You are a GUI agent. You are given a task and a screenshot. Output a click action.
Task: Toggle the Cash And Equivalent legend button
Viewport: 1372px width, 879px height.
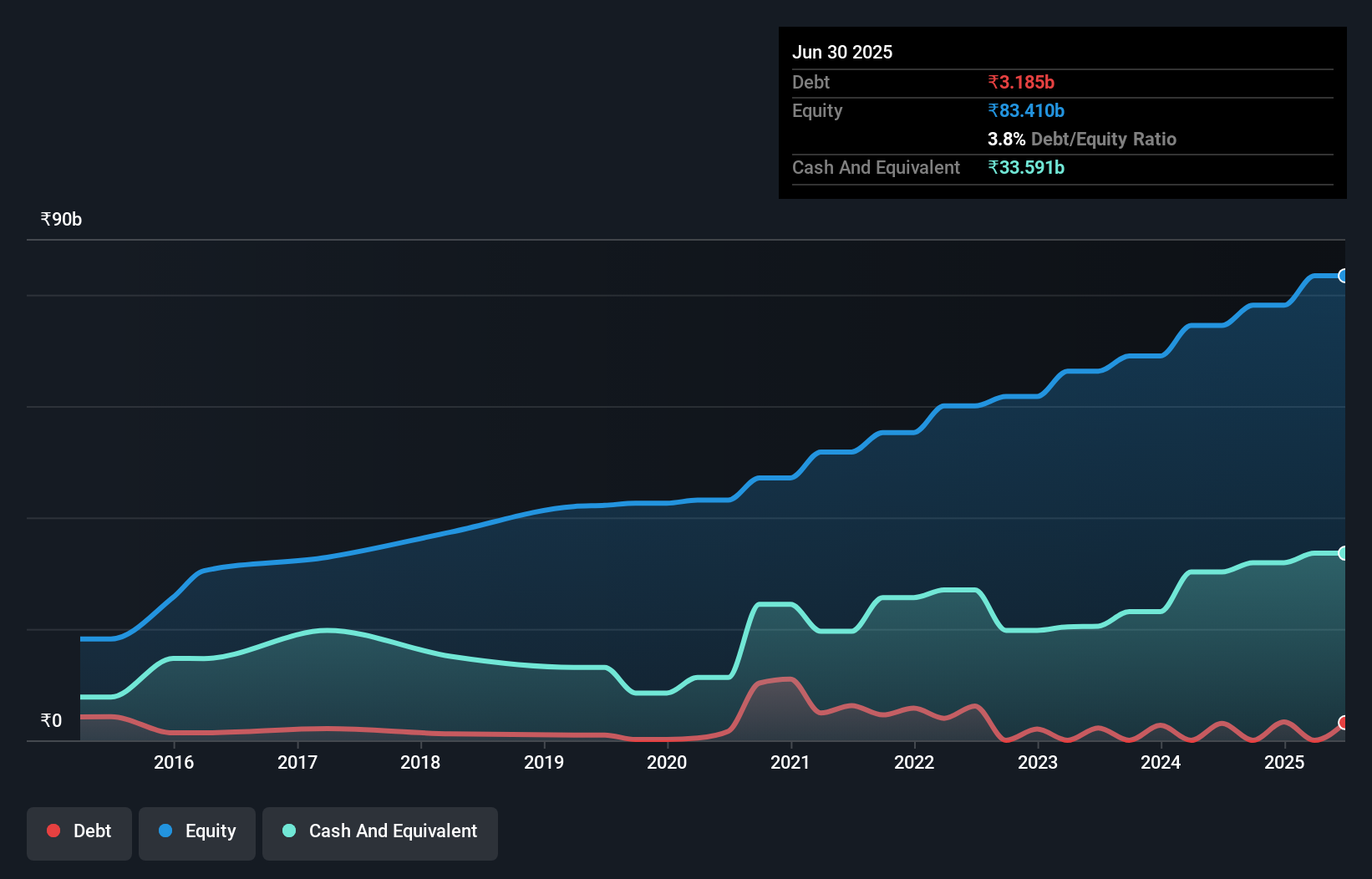[380, 833]
